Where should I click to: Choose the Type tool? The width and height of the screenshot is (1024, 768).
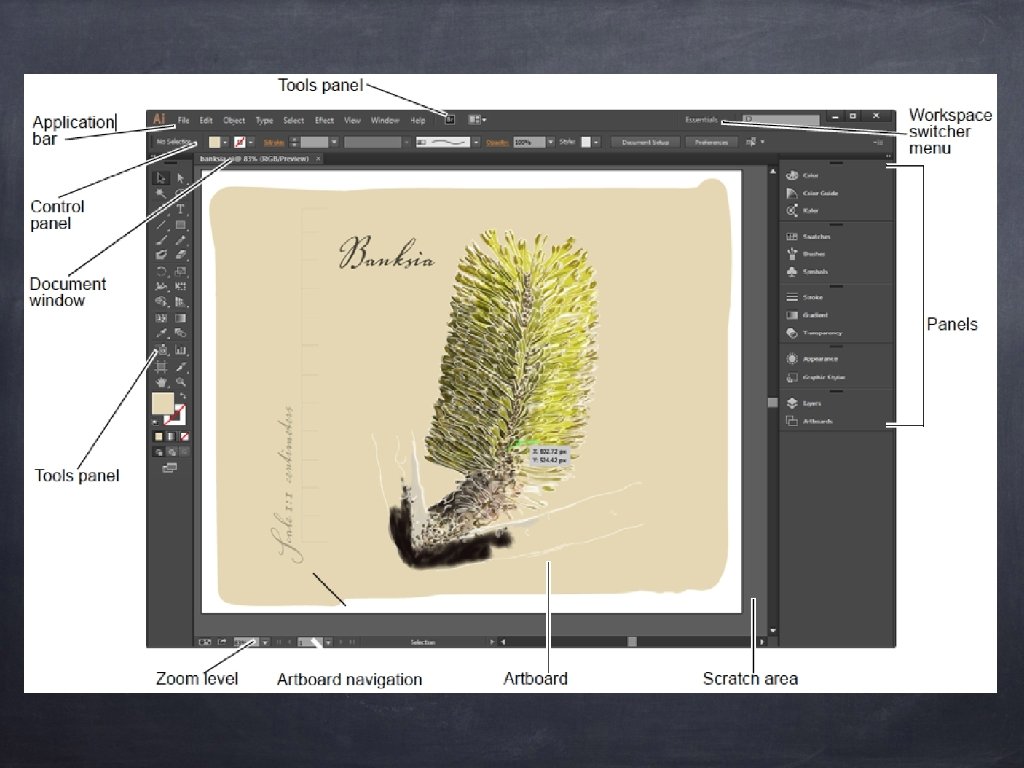(x=181, y=208)
